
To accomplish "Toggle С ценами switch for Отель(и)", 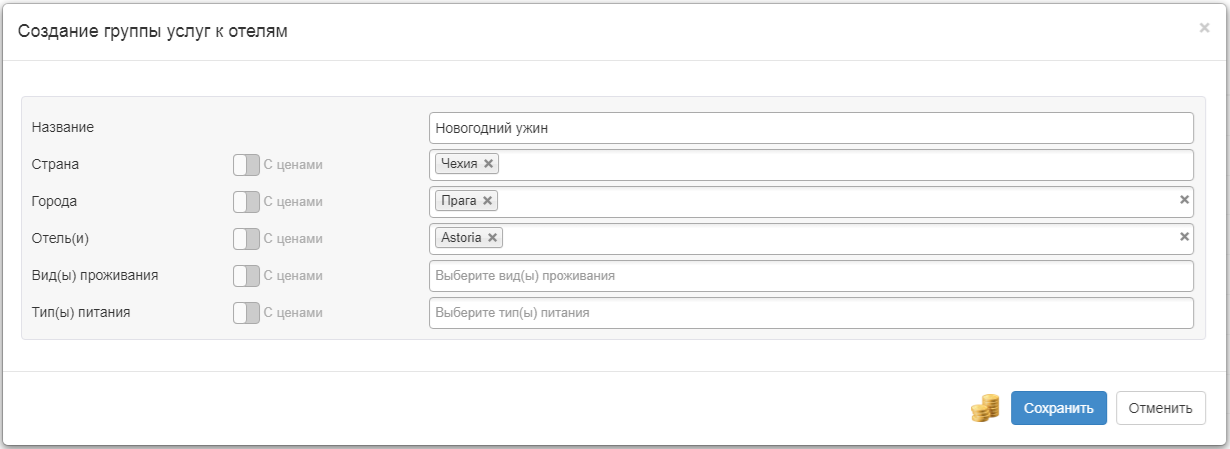I will (x=246, y=239).
